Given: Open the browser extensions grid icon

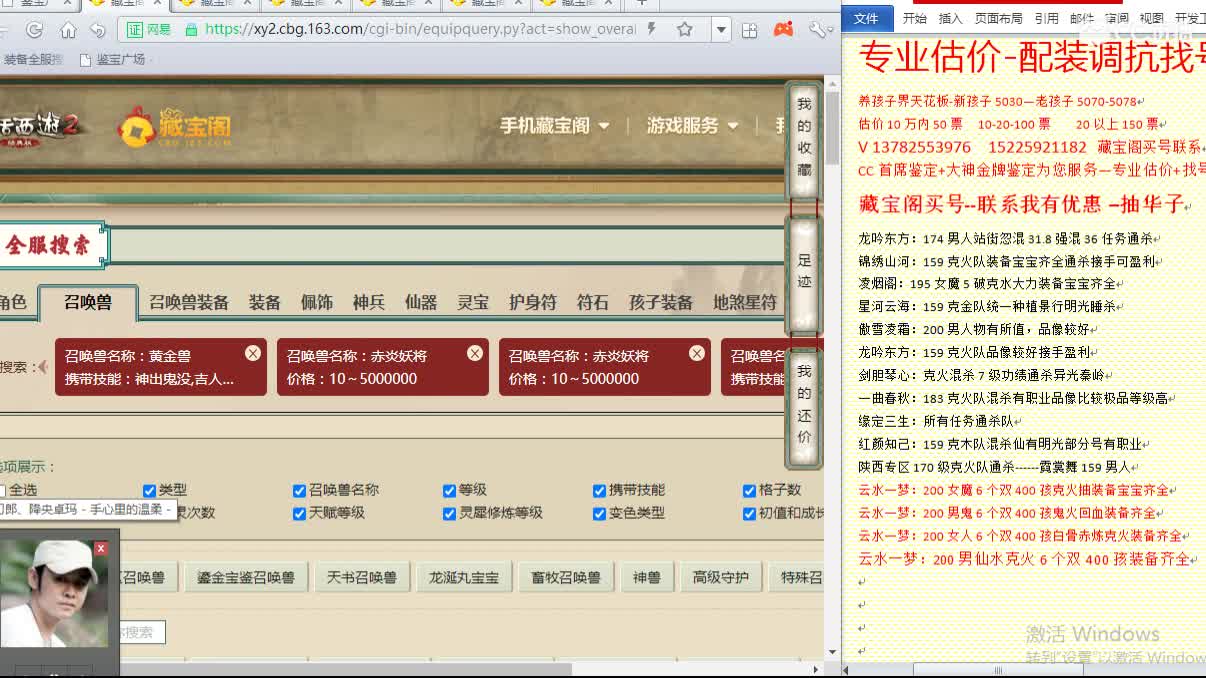Looking at the screenshot, I should pyautogui.click(x=750, y=30).
